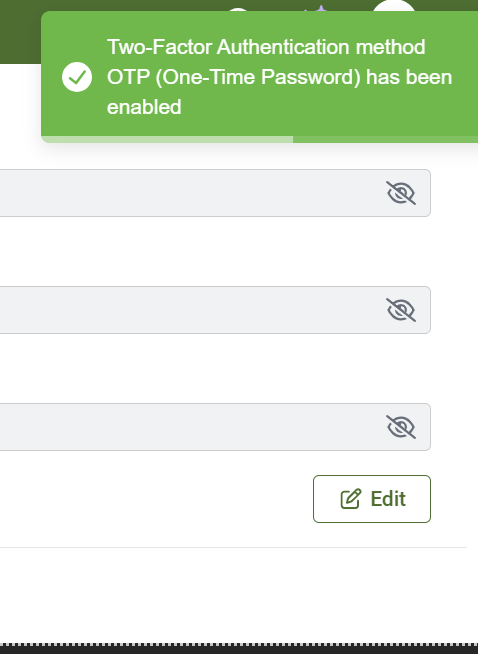Click the "OTP (One-Time Password)" notification text
Image resolution: width=478 pixels, height=654 pixels.
click(x=234, y=77)
